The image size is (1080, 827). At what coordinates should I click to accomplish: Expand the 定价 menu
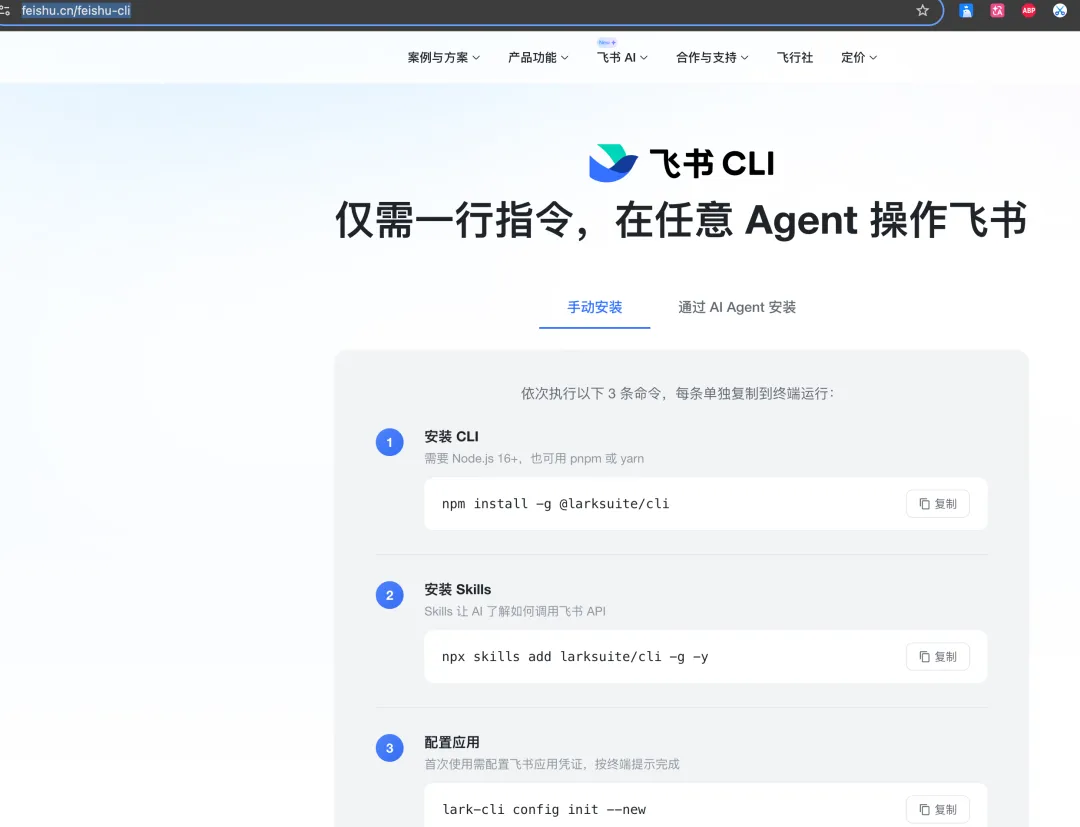tap(859, 58)
